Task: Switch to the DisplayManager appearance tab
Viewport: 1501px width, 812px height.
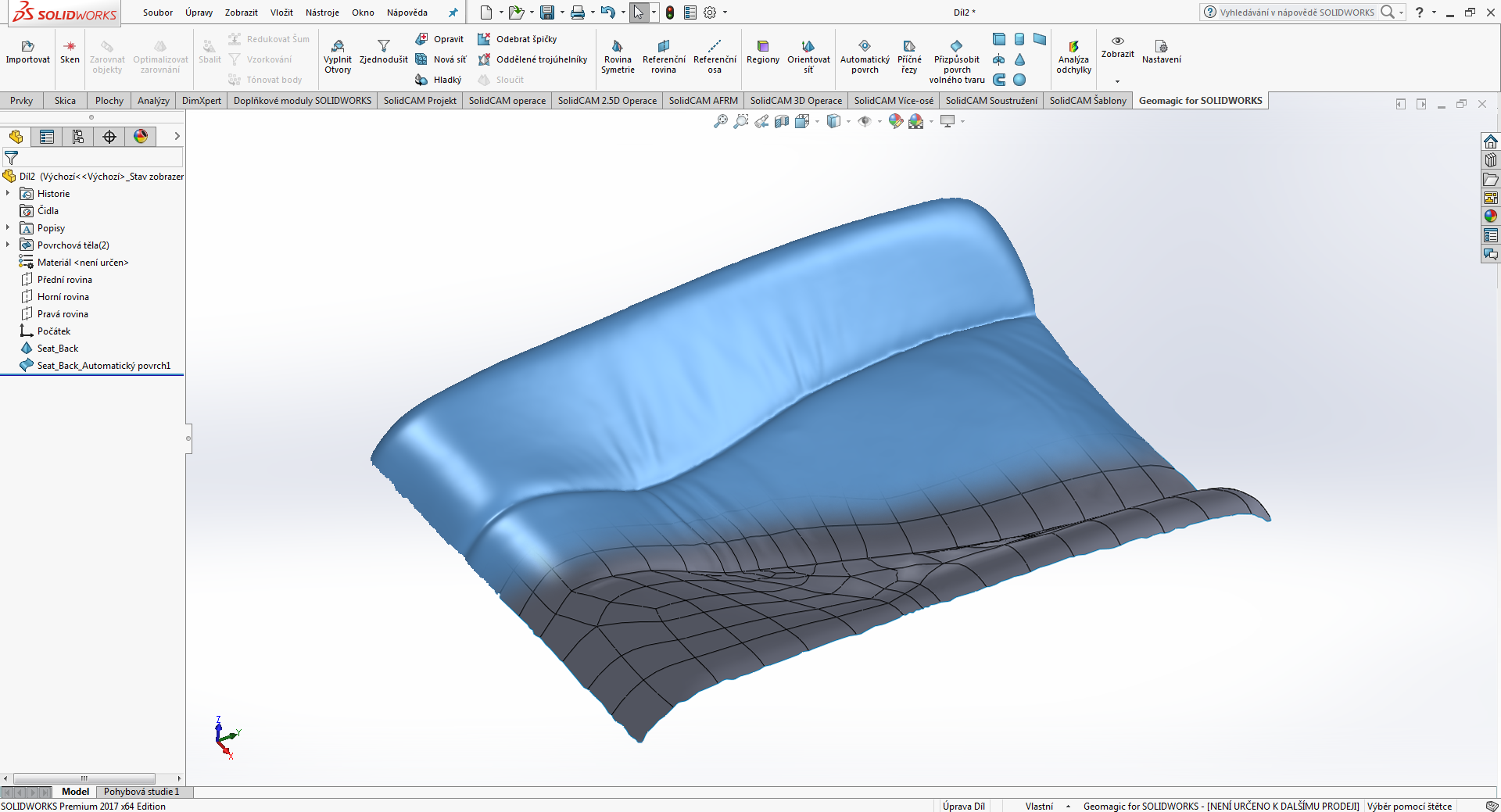Action: [141, 137]
